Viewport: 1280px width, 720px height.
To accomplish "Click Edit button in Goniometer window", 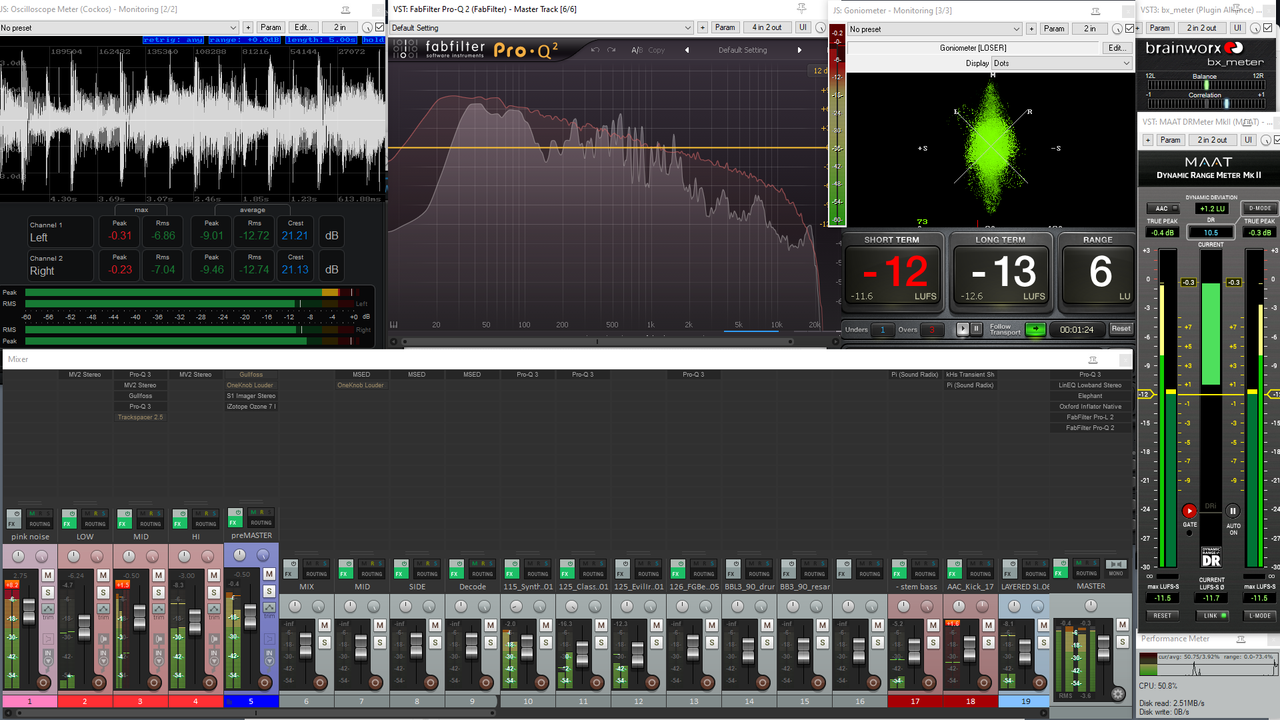I will (1116, 48).
